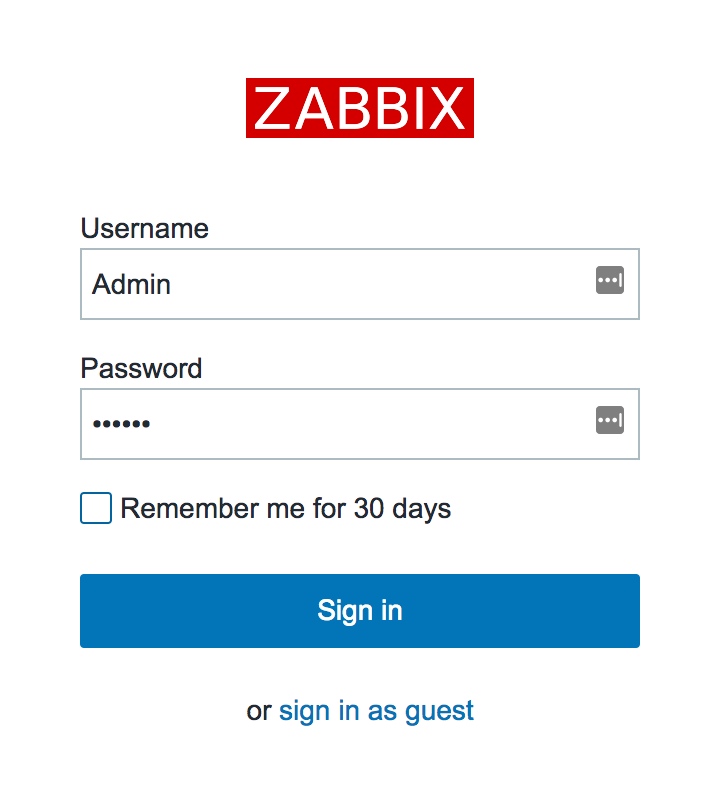Click the password manager icon in Password field
The height and width of the screenshot is (792, 720).
pyautogui.click(x=610, y=420)
